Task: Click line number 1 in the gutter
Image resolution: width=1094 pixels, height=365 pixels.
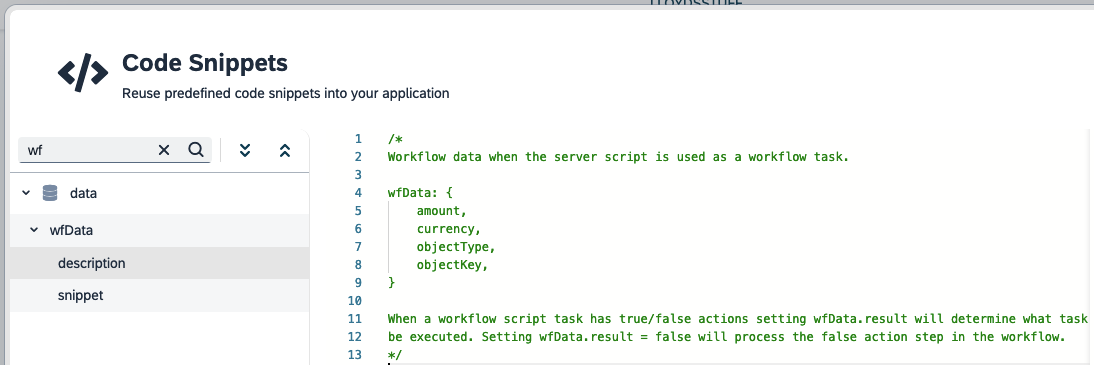Action: point(358,139)
